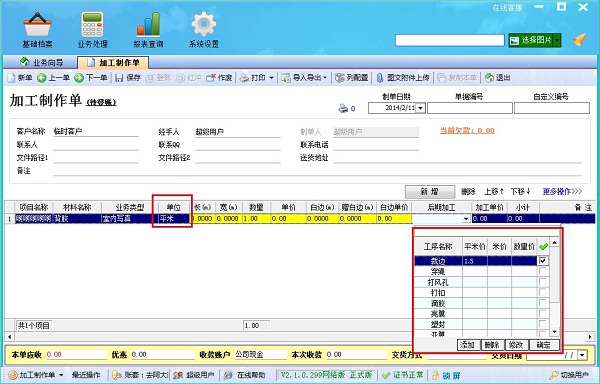
Task: Click the 单据编号 input field
Action: coord(470,108)
